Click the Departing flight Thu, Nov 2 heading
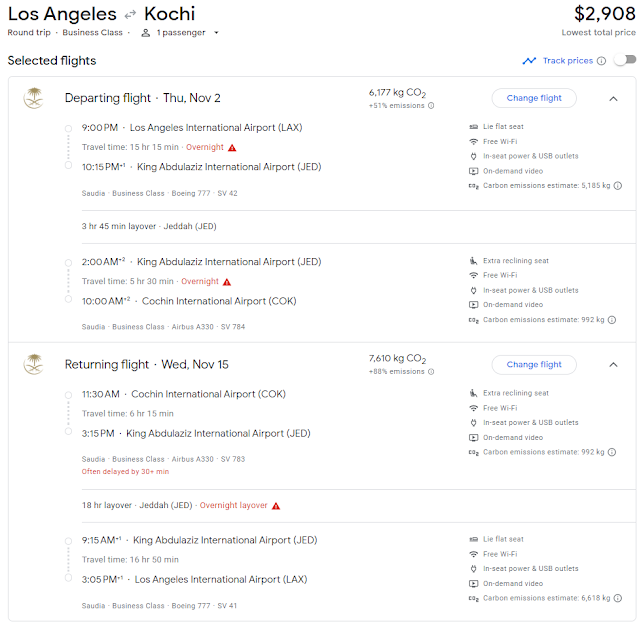Screen dimensions: 639x626 (x=142, y=98)
